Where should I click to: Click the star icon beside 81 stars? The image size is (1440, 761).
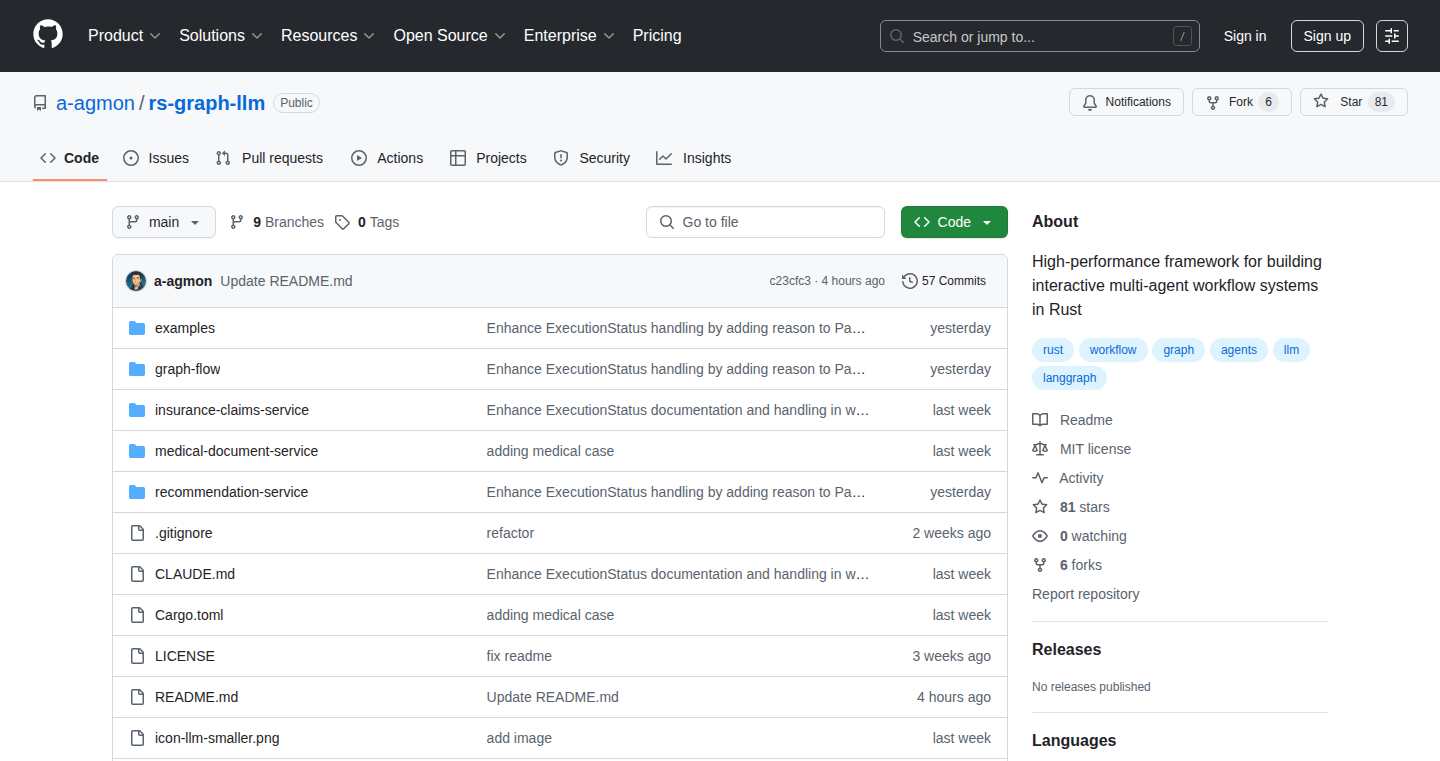(x=1040, y=507)
